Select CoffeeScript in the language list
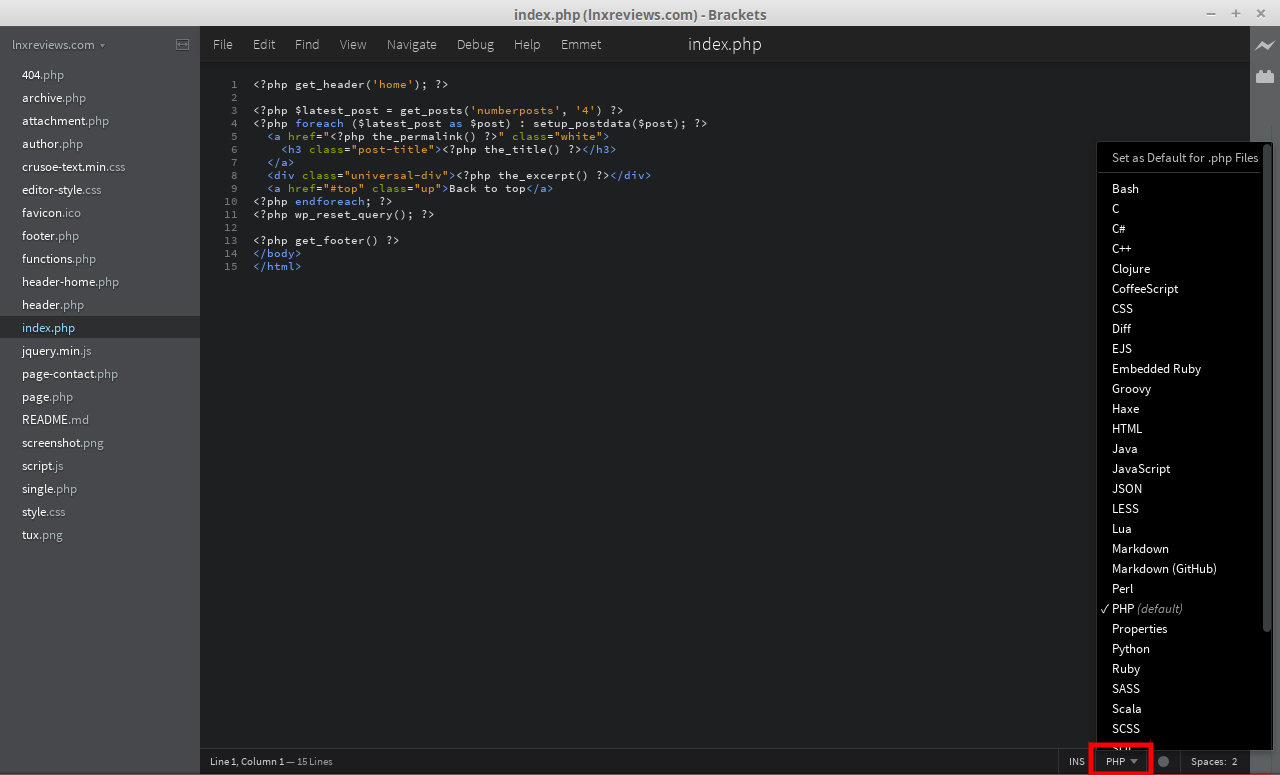 pyautogui.click(x=1145, y=288)
